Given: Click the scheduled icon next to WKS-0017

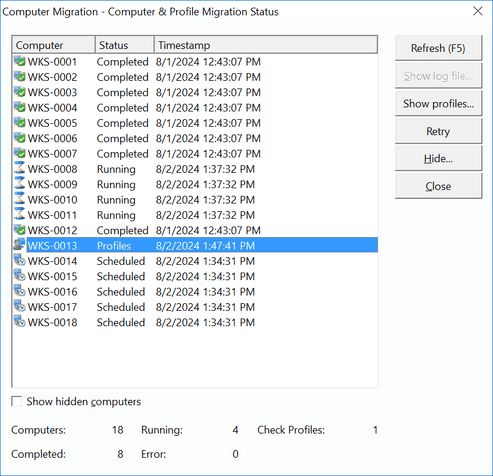Looking at the screenshot, I should [20, 306].
